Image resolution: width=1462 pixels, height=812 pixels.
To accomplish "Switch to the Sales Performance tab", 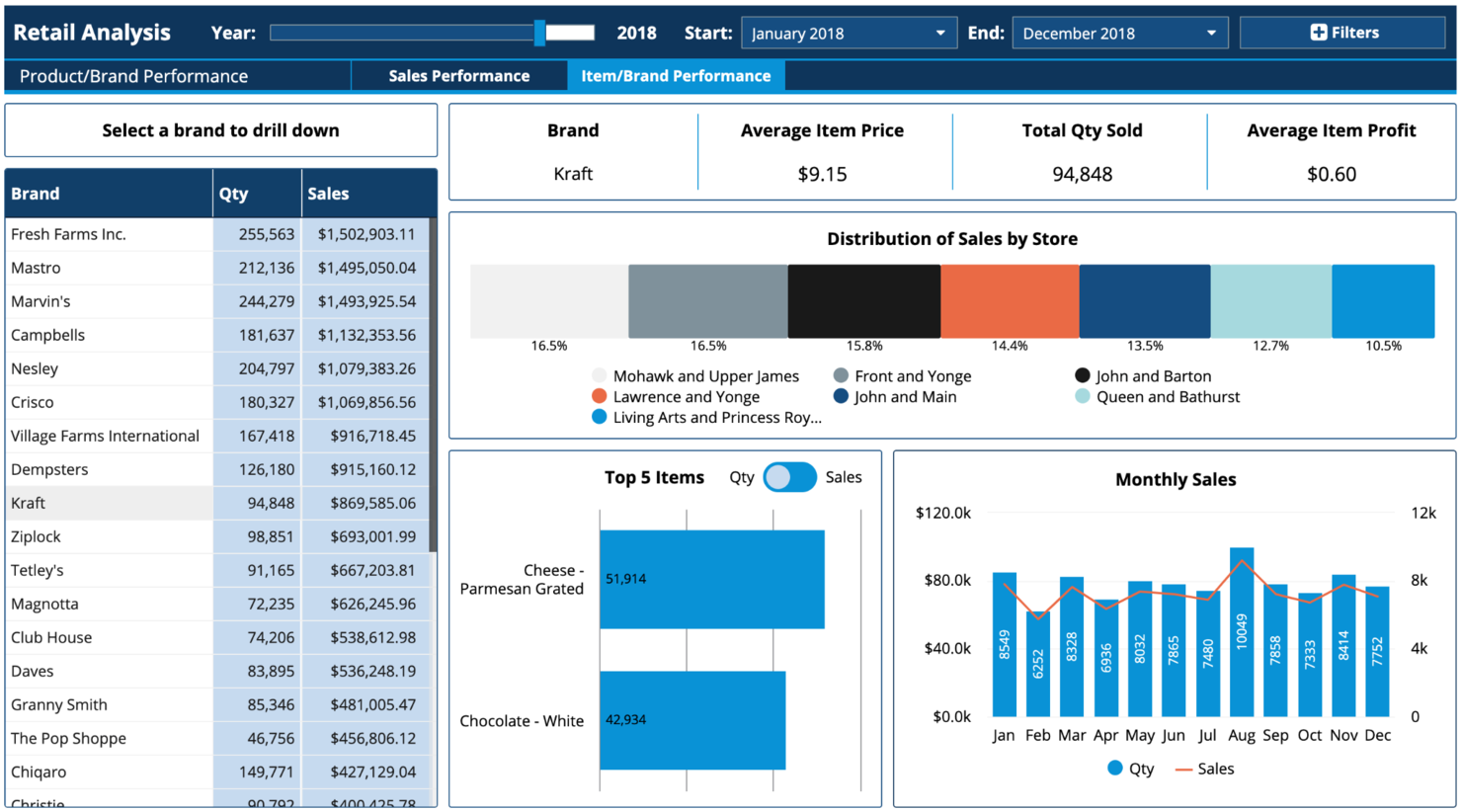I will (x=458, y=76).
